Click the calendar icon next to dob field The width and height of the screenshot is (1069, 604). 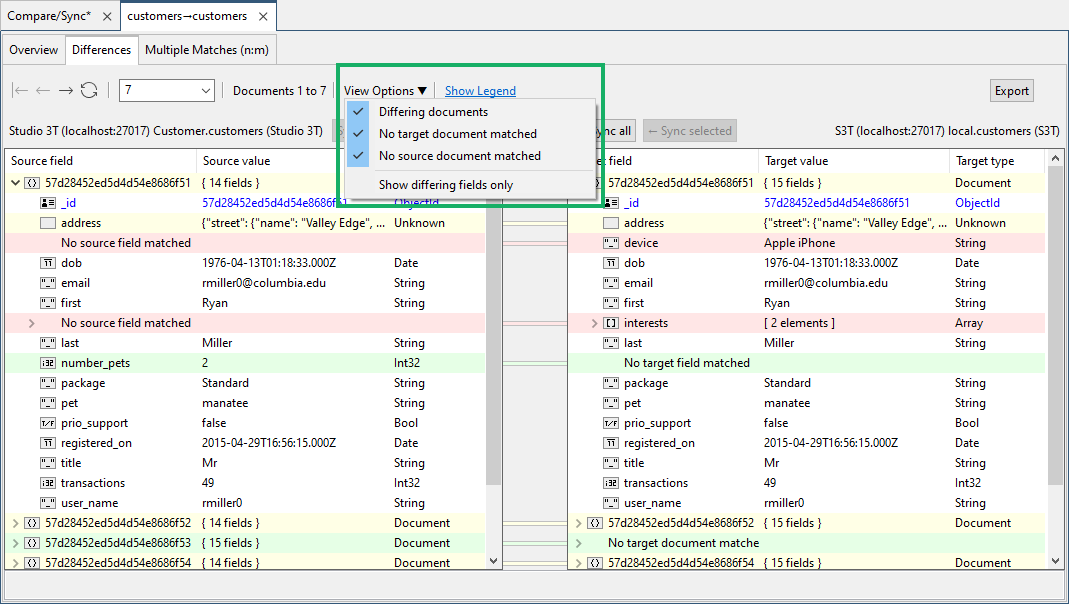pyautogui.click(x=46, y=262)
